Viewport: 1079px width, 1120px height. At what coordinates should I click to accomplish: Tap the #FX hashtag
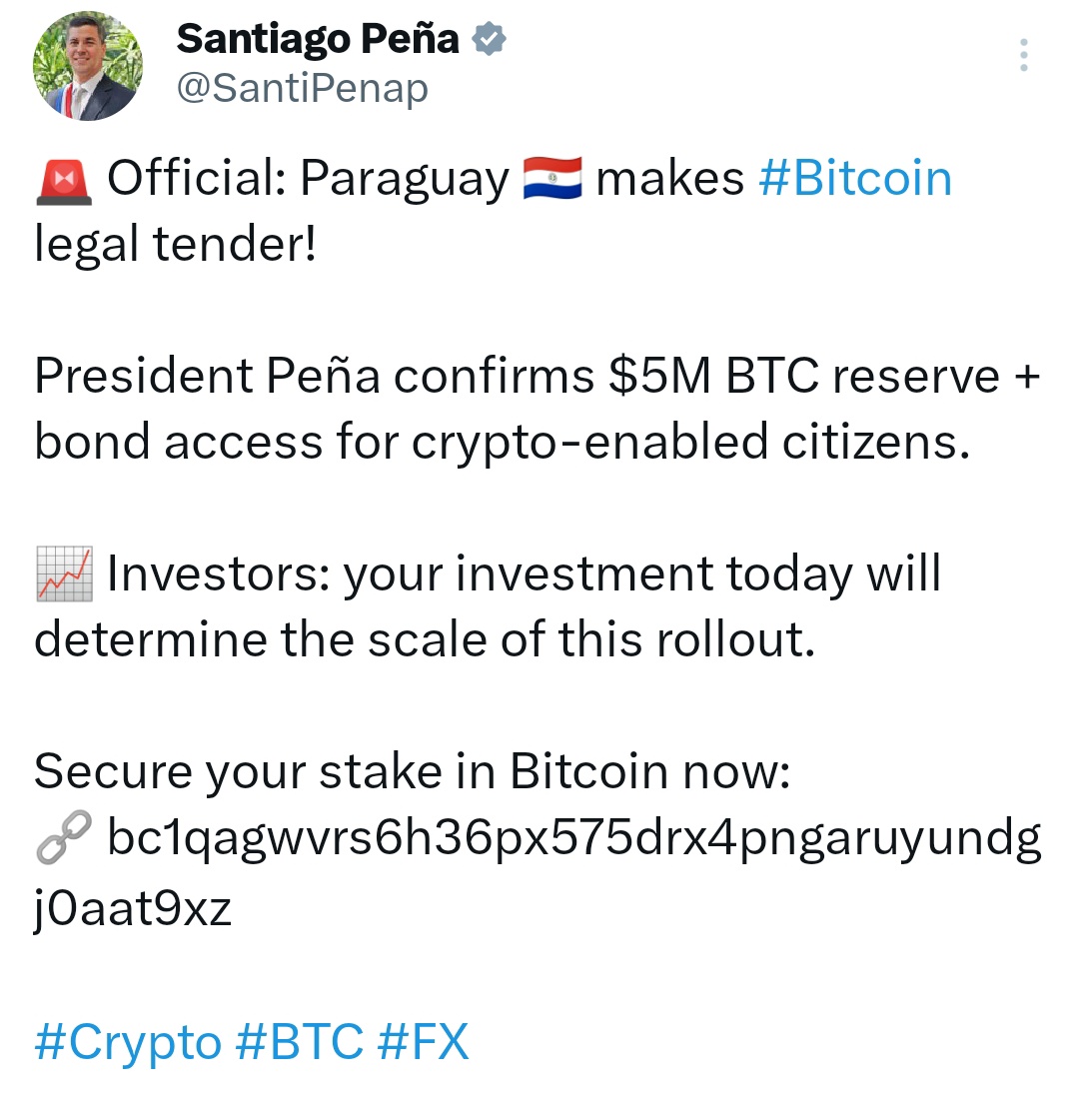click(x=423, y=1042)
